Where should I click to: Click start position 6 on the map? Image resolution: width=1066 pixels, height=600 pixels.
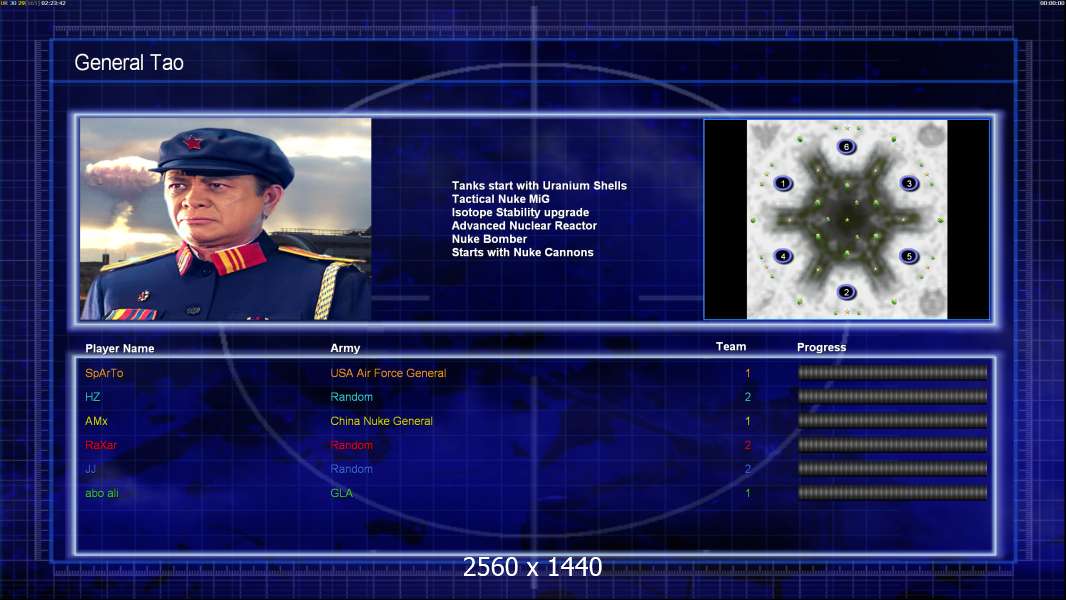(x=846, y=147)
